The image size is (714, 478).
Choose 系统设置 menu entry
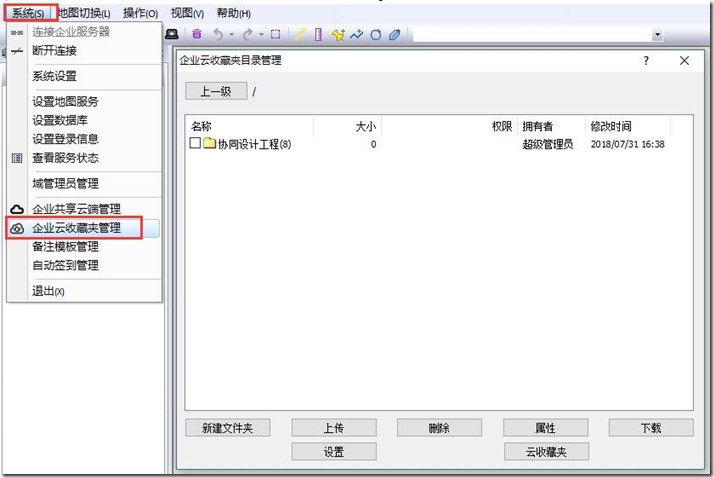[x=84, y=76]
